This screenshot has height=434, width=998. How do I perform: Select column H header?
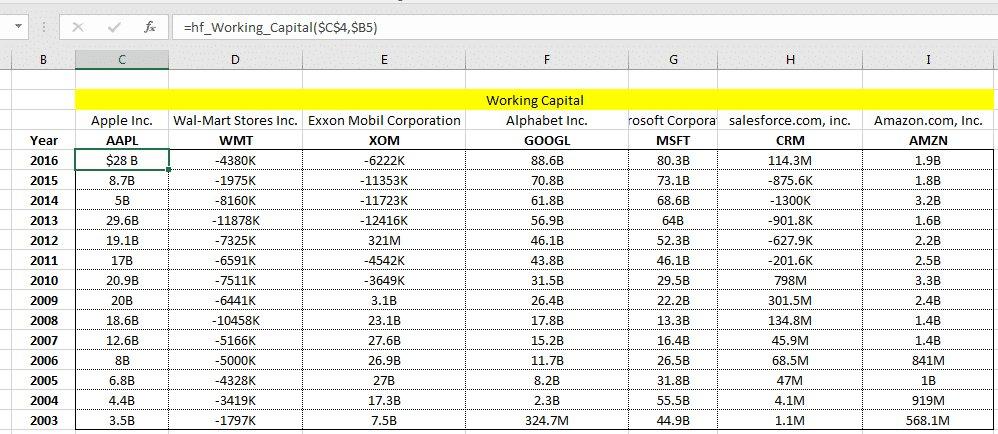pyautogui.click(x=790, y=60)
